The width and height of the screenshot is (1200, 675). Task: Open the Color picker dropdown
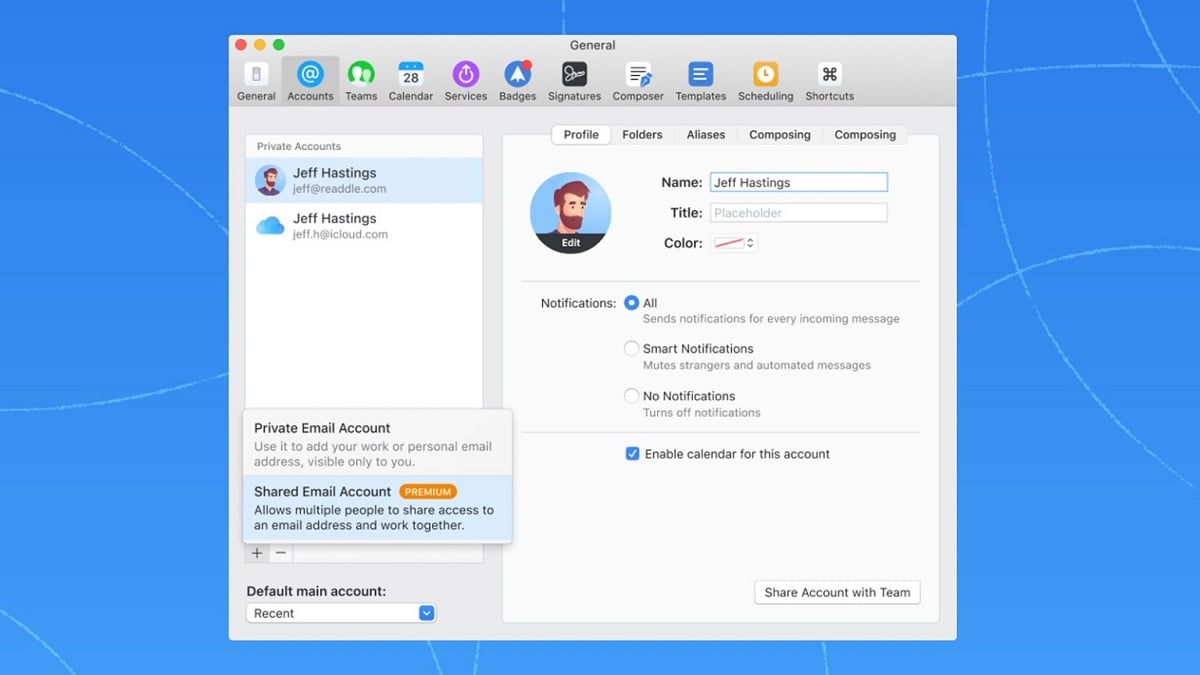click(734, 243)
